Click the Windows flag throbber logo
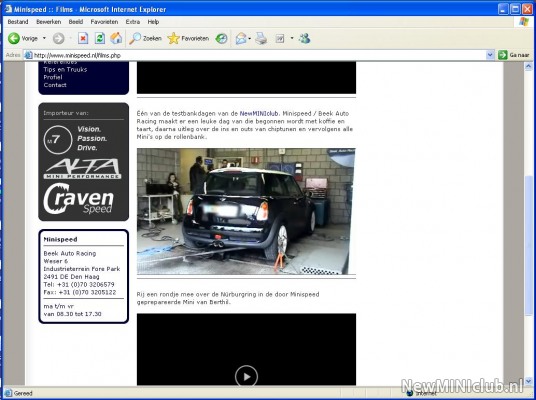 coord(523,22)
